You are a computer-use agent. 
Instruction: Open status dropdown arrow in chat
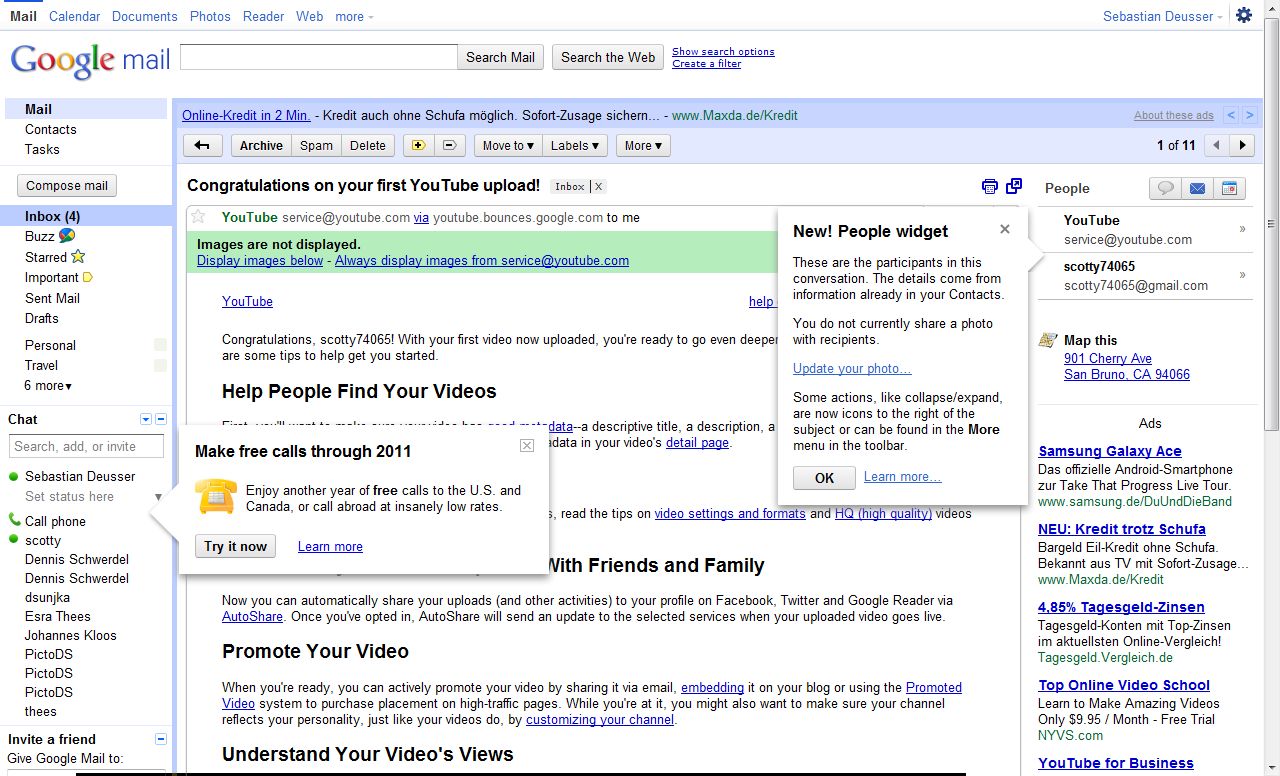(158, 497)
